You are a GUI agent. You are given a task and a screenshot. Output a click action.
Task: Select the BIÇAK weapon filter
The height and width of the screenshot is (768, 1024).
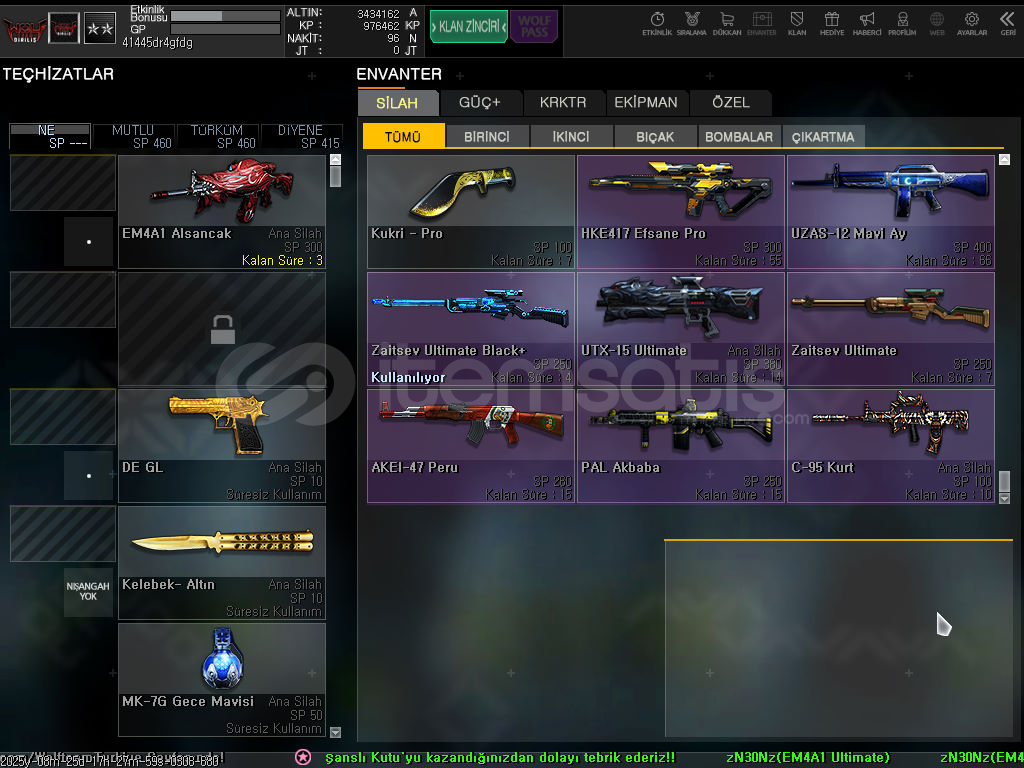point(655,136)
